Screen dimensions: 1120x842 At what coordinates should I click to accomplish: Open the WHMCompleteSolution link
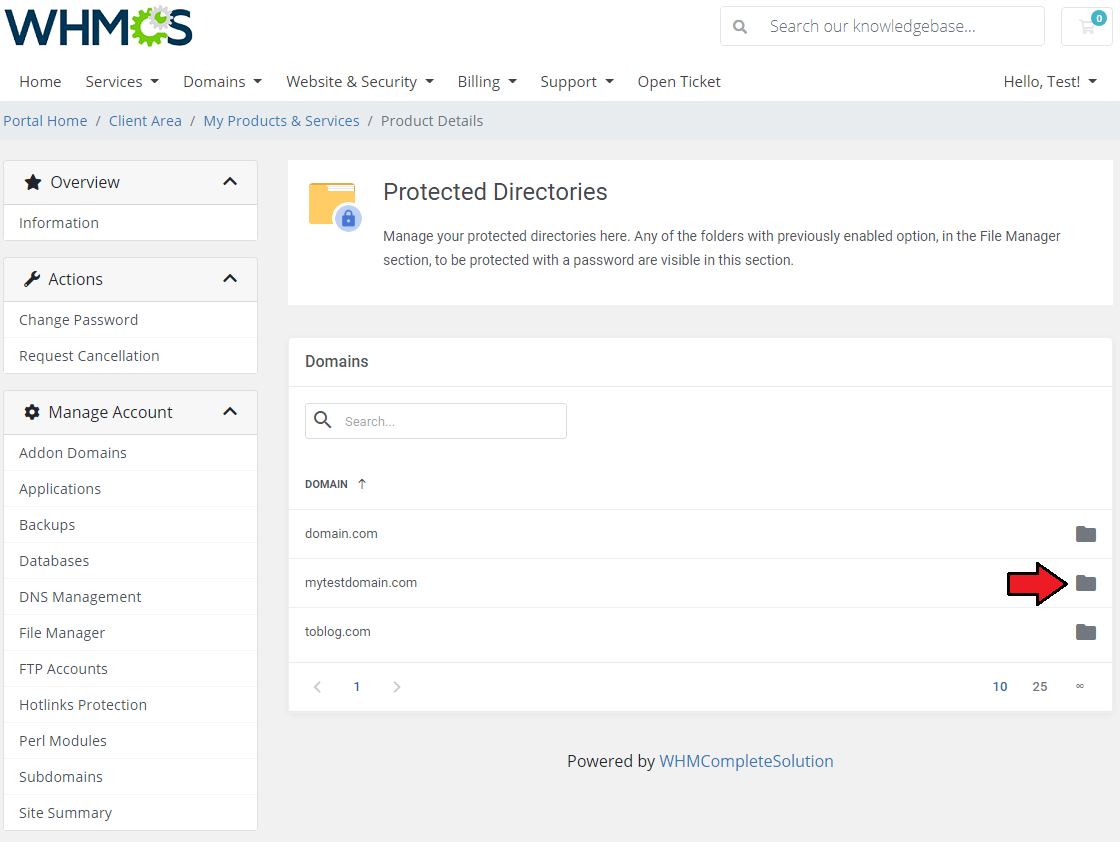point(746,761)
